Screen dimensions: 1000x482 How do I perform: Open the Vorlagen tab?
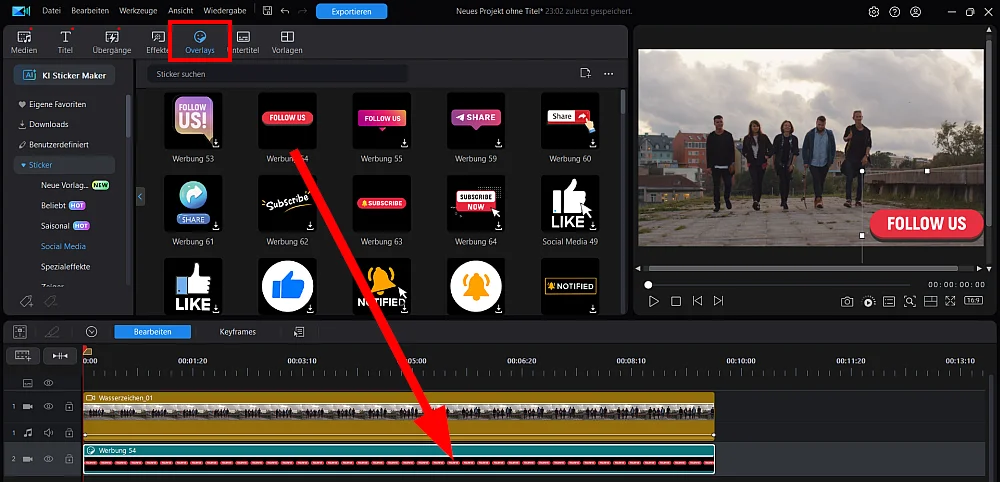pyautogui.click(x=287, y=42)
